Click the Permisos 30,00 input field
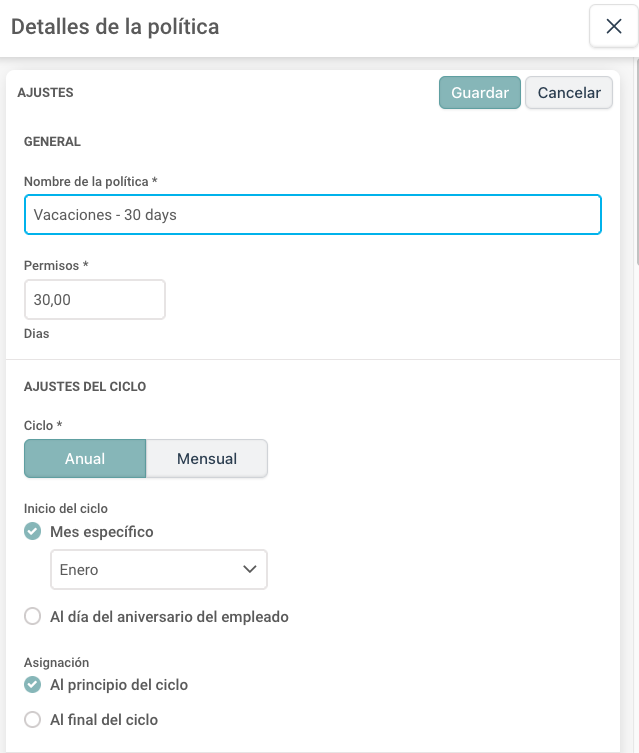The image size is (639, 753). point(95,300)
